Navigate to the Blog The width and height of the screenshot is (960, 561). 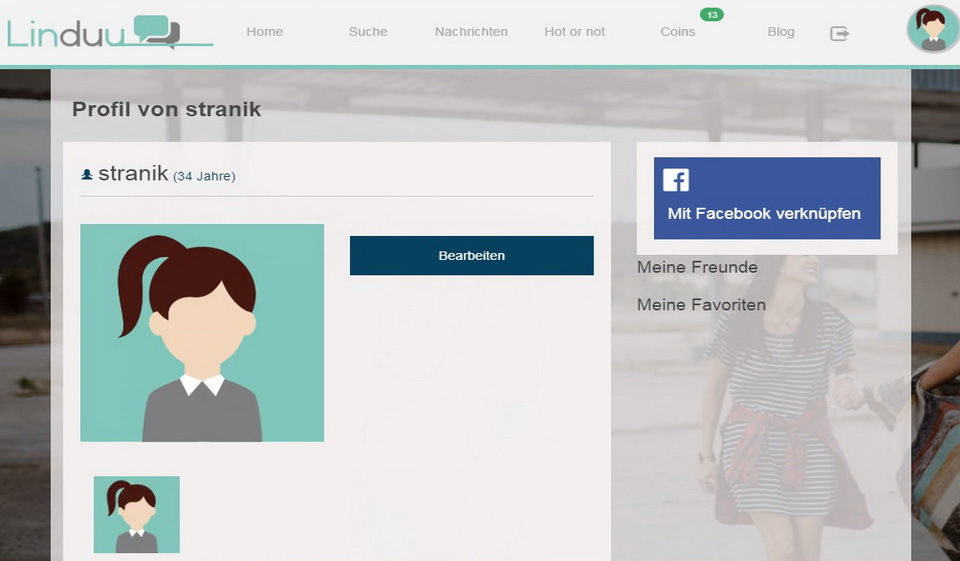pos(781,32)
